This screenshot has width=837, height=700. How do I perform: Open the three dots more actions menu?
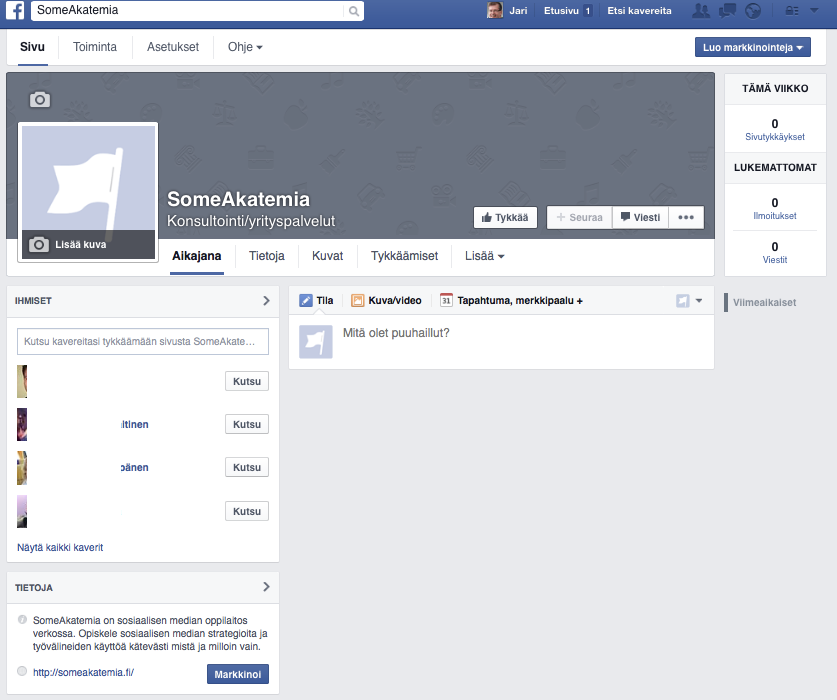coord(686,217)
